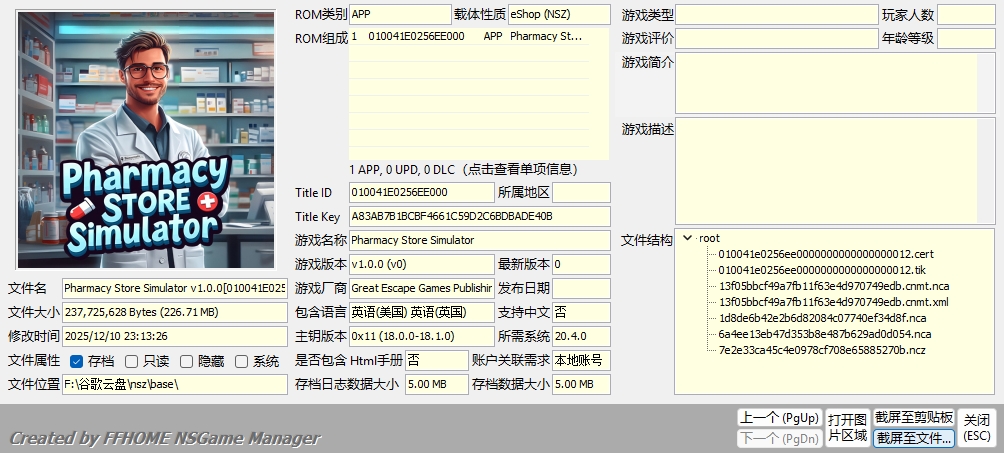Click the 包含语言 field
Viewport: 1004px width, 453px height.
tap(422, 312)
